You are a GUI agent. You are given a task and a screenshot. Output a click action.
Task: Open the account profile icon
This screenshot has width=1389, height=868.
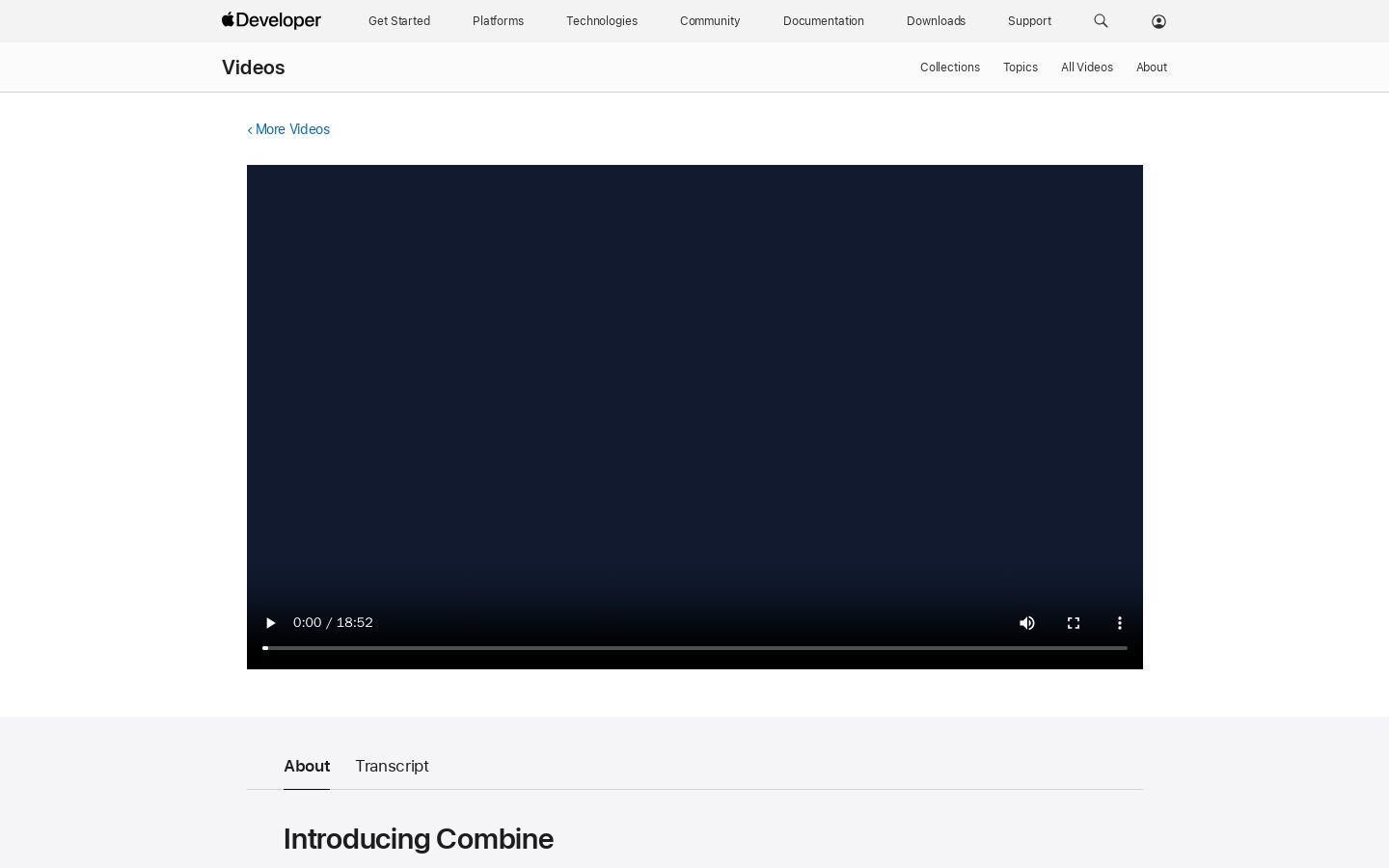click(1158, 21)
